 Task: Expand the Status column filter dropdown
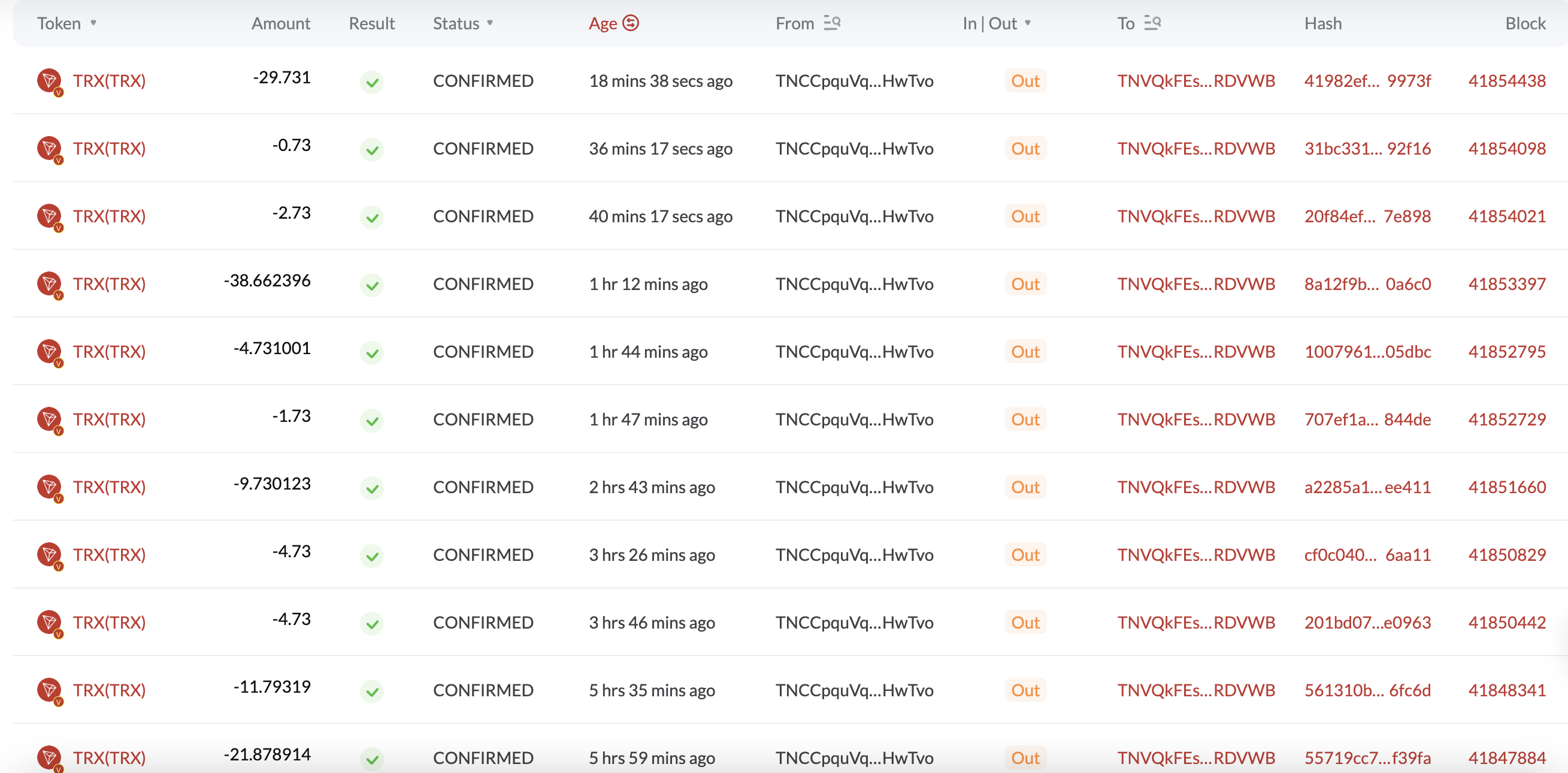[x=490, y=23]
